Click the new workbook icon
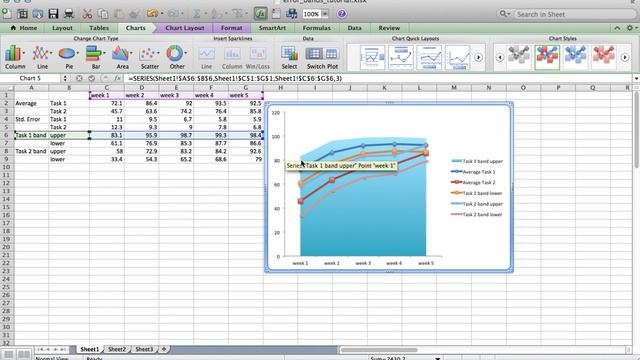The image size is (640, 360). tap(7, 14)
